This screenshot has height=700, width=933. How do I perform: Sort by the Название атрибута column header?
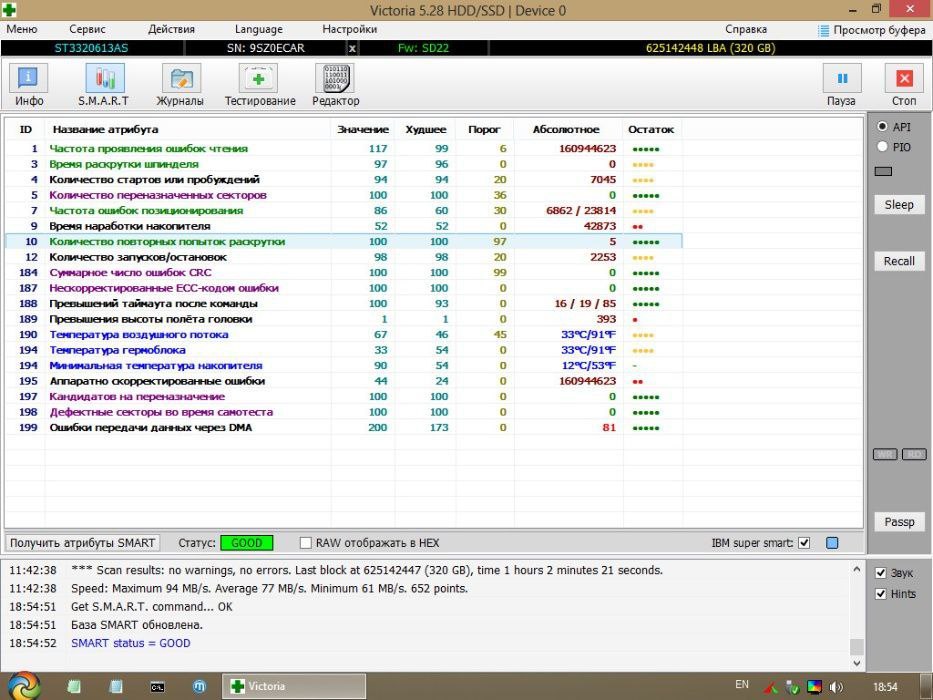(188, 129)
